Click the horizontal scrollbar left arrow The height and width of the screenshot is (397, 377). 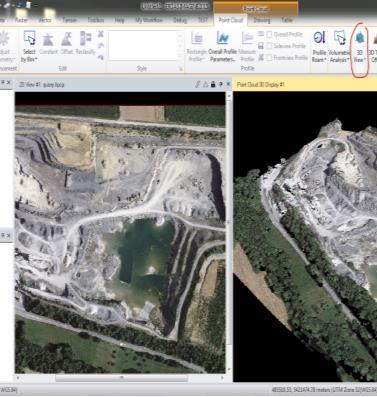click(18, 378)
